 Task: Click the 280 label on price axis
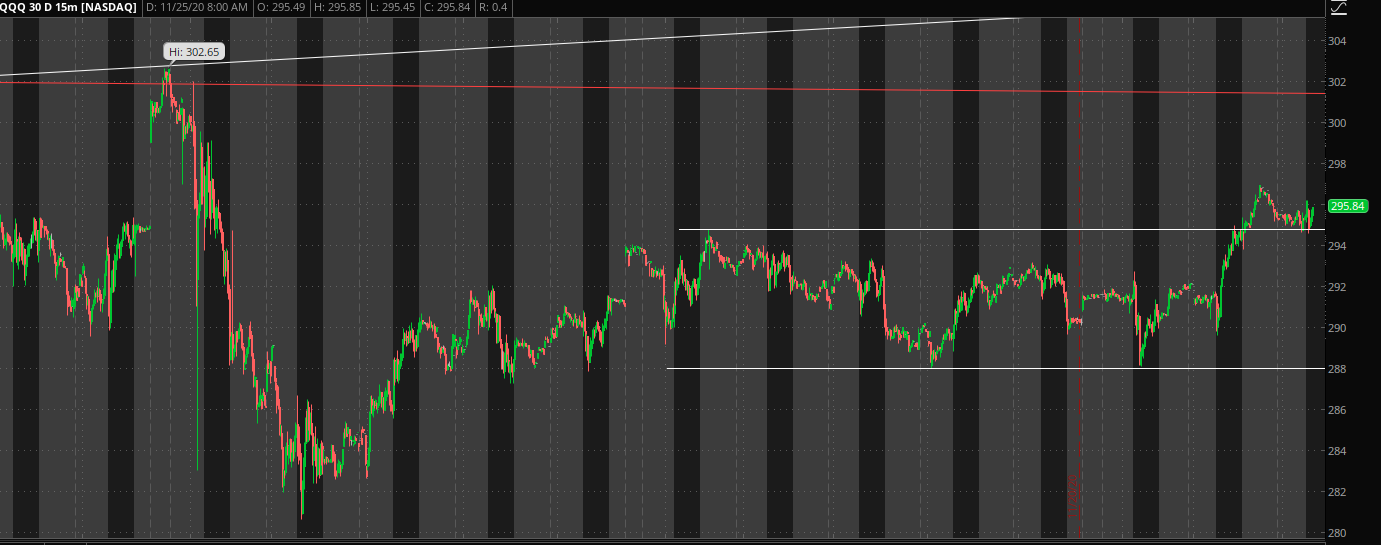tap(1338, 533)
